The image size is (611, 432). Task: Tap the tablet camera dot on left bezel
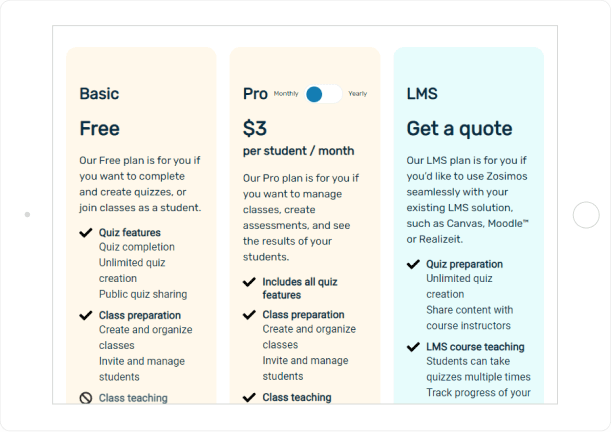tap(27, 215)
